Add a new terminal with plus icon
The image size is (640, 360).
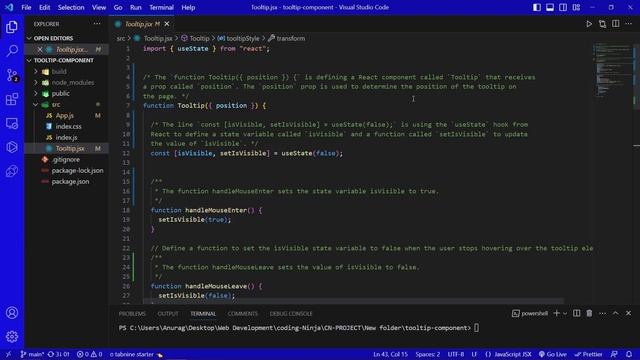click(x=556, y=313)
